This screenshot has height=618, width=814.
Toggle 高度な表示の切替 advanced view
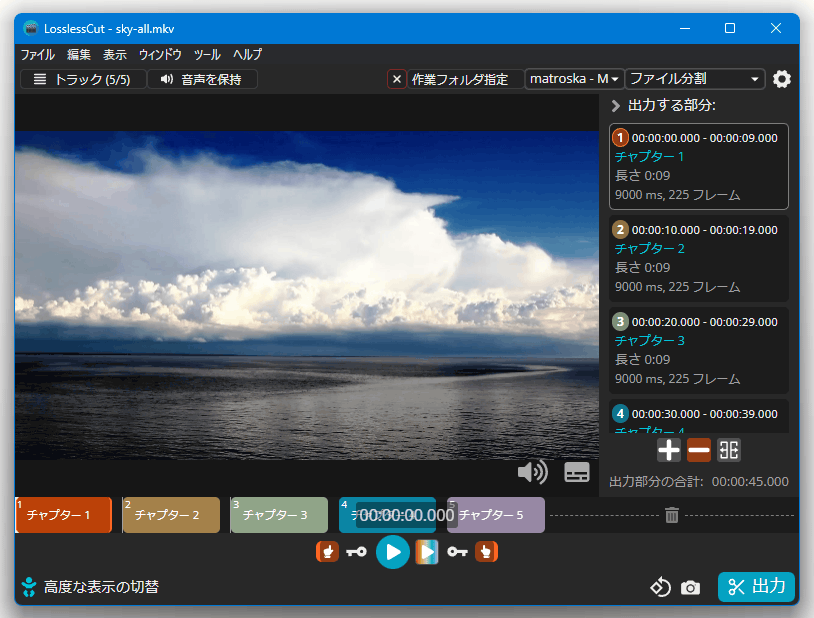[x=90, y=587]
